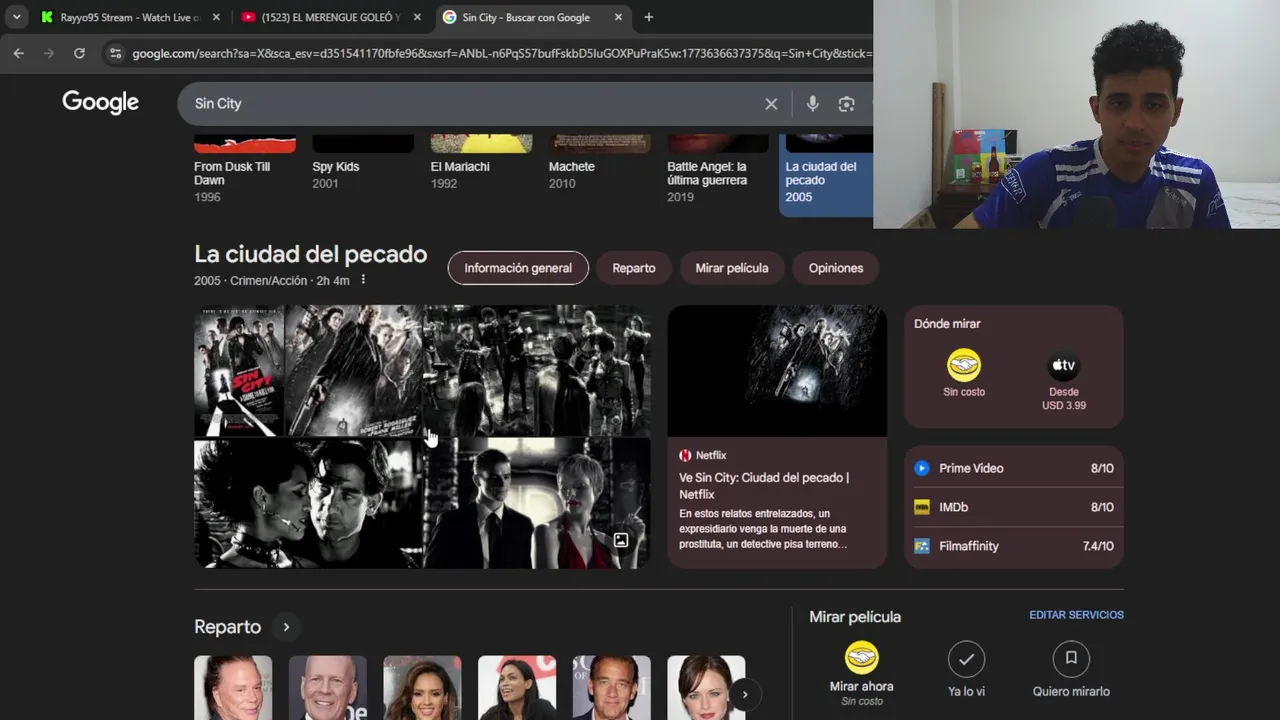Close the YouTube EL MERENGUE tab
Image resolution: width=1280 pixels, height=720 pixels.
(x=417, y=17)
